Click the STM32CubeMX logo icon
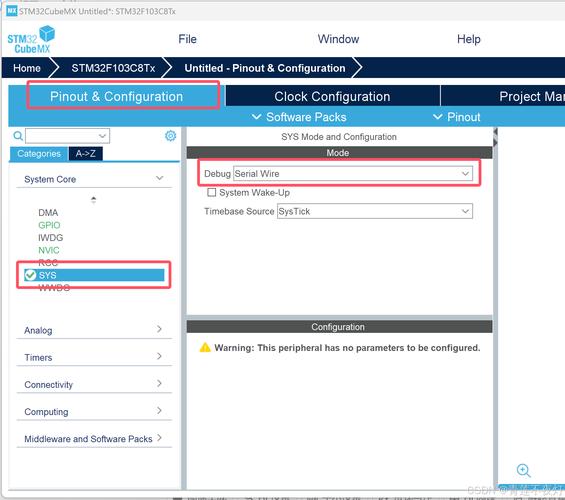565x500 pixels. 31,40
